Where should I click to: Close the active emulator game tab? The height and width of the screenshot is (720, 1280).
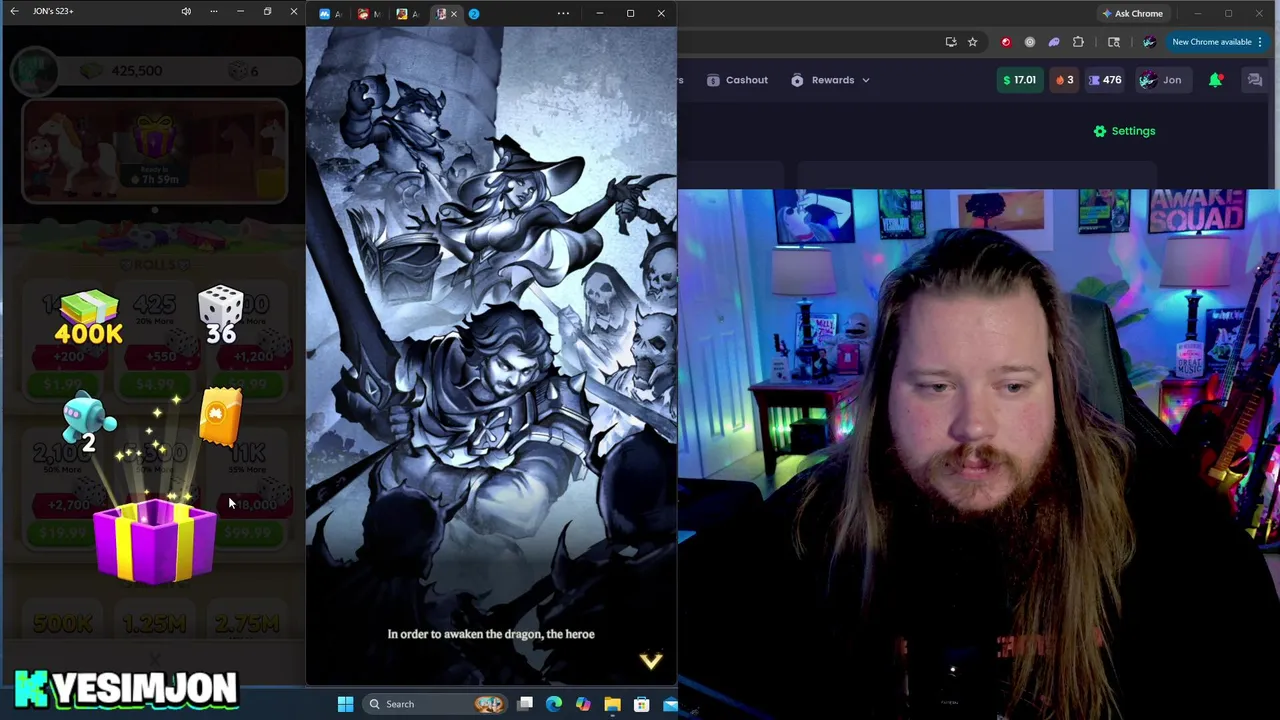pyautogui.click(x=454, y=14)
